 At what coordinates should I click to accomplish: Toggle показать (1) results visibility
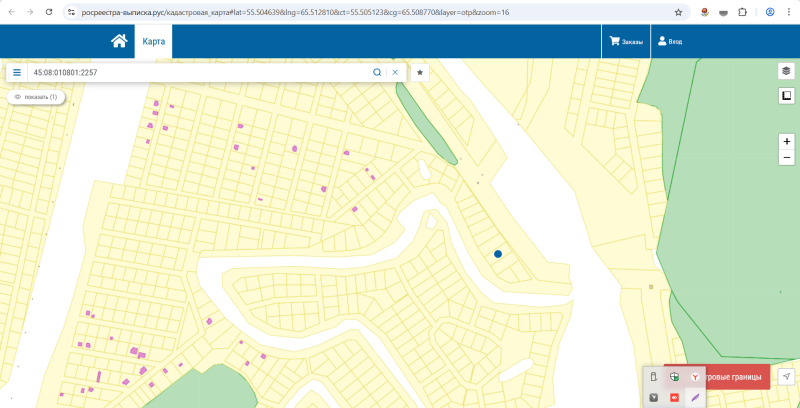pyautogui.click(x=36, y=97)
